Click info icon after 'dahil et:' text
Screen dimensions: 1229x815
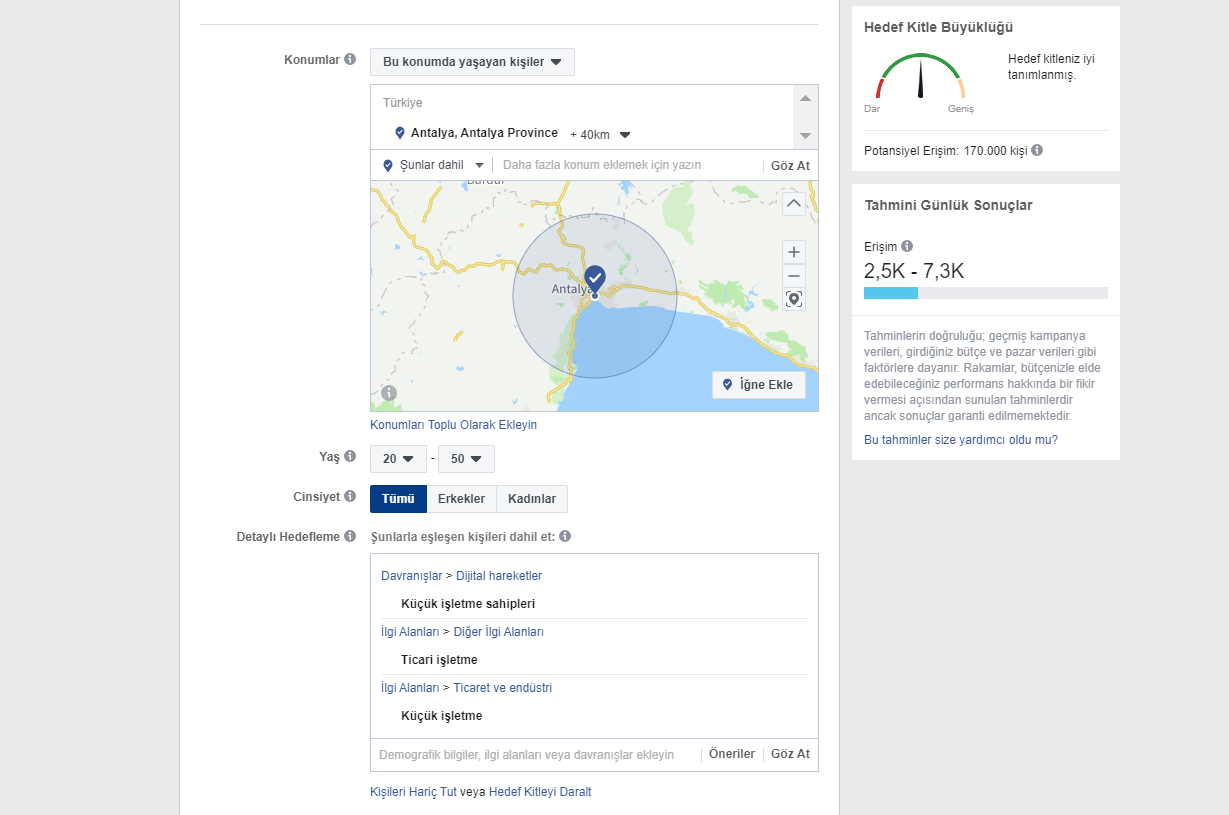565,536
